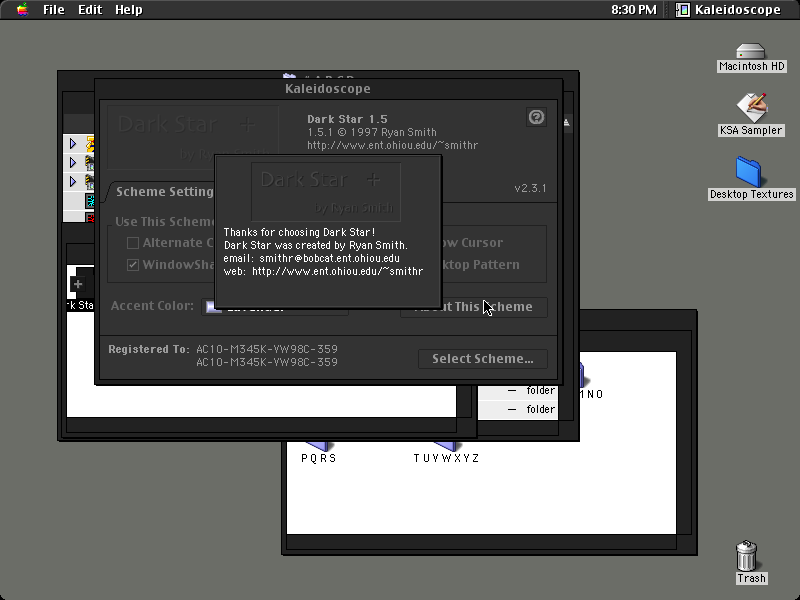Click the Desktop Pattern option label
This screenshot has width=800, height=600.
tap(481, 265)
